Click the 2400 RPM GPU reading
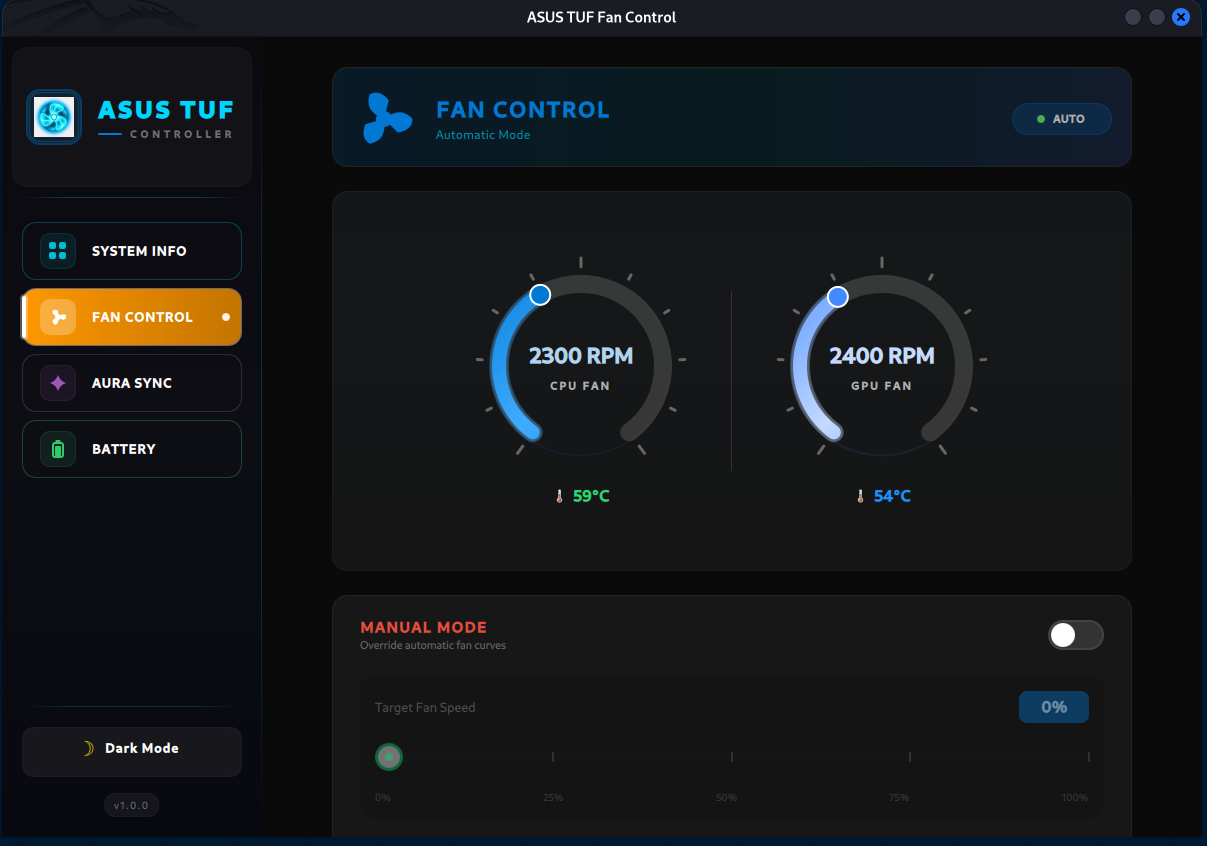The image size is (1207, 846). (882, 356)
